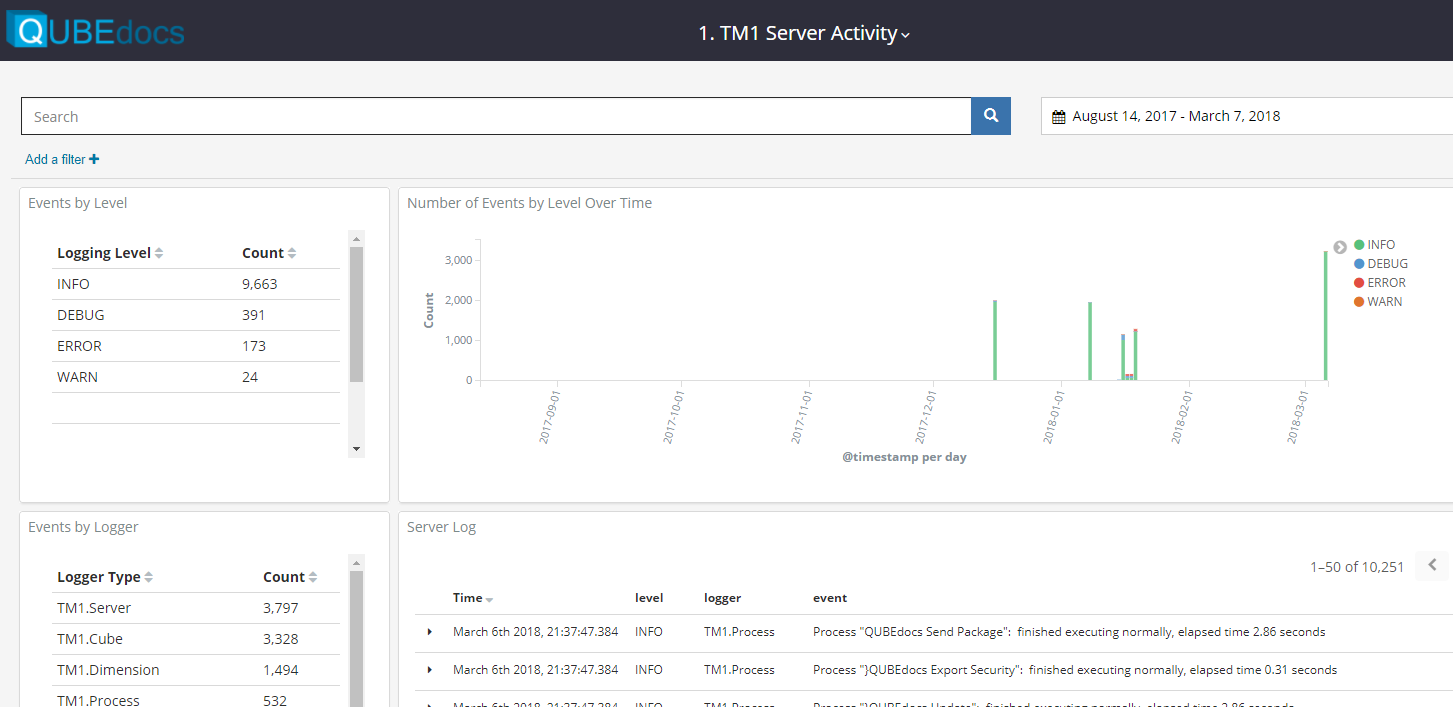Toggle WARN series in chart legend
The width and height of the screenshot is (1453, 707).
(1378, 302)
